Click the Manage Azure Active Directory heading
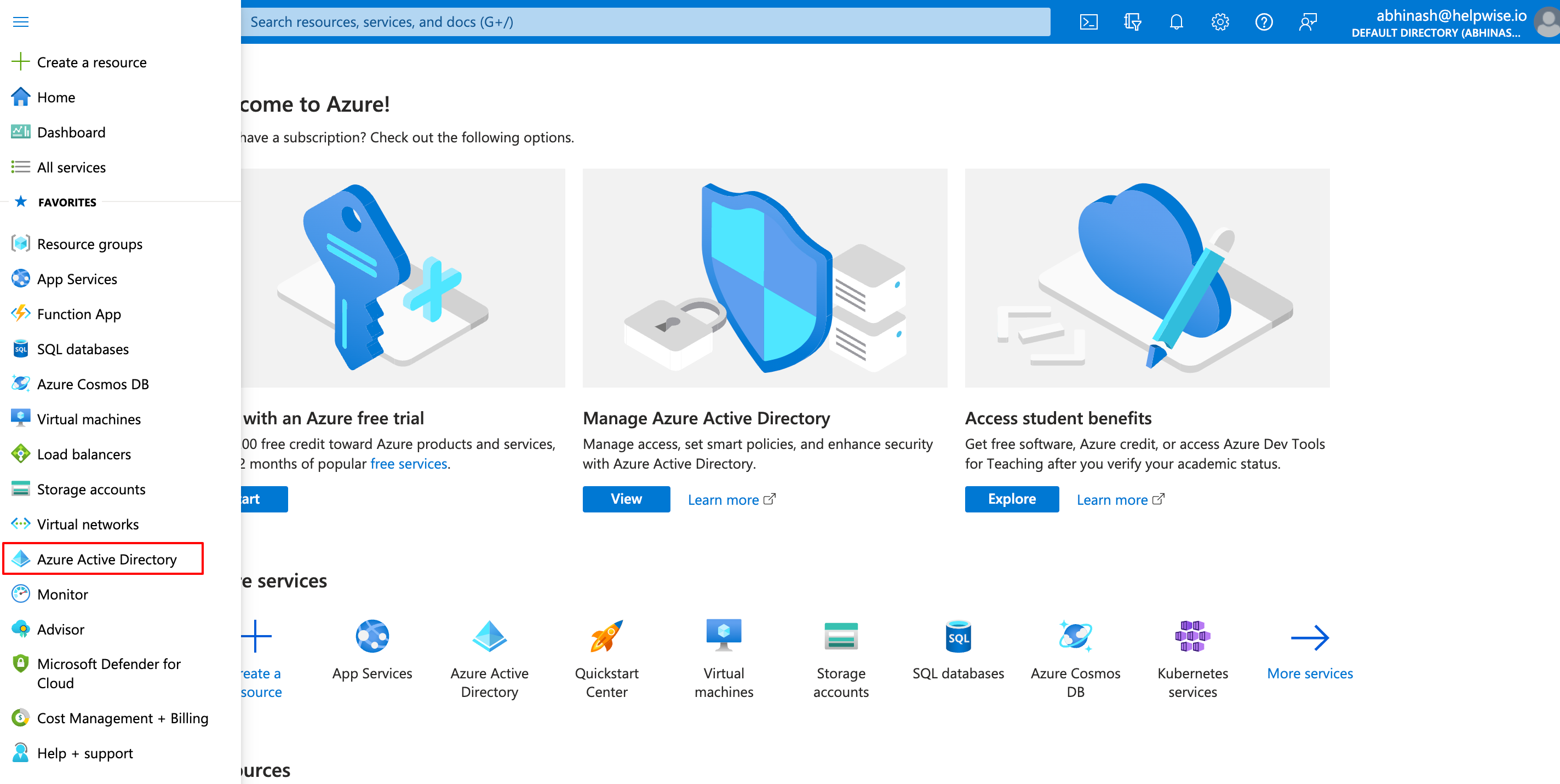The width and height of the screenshot is (1560, 784). click(x=706, y=418)
